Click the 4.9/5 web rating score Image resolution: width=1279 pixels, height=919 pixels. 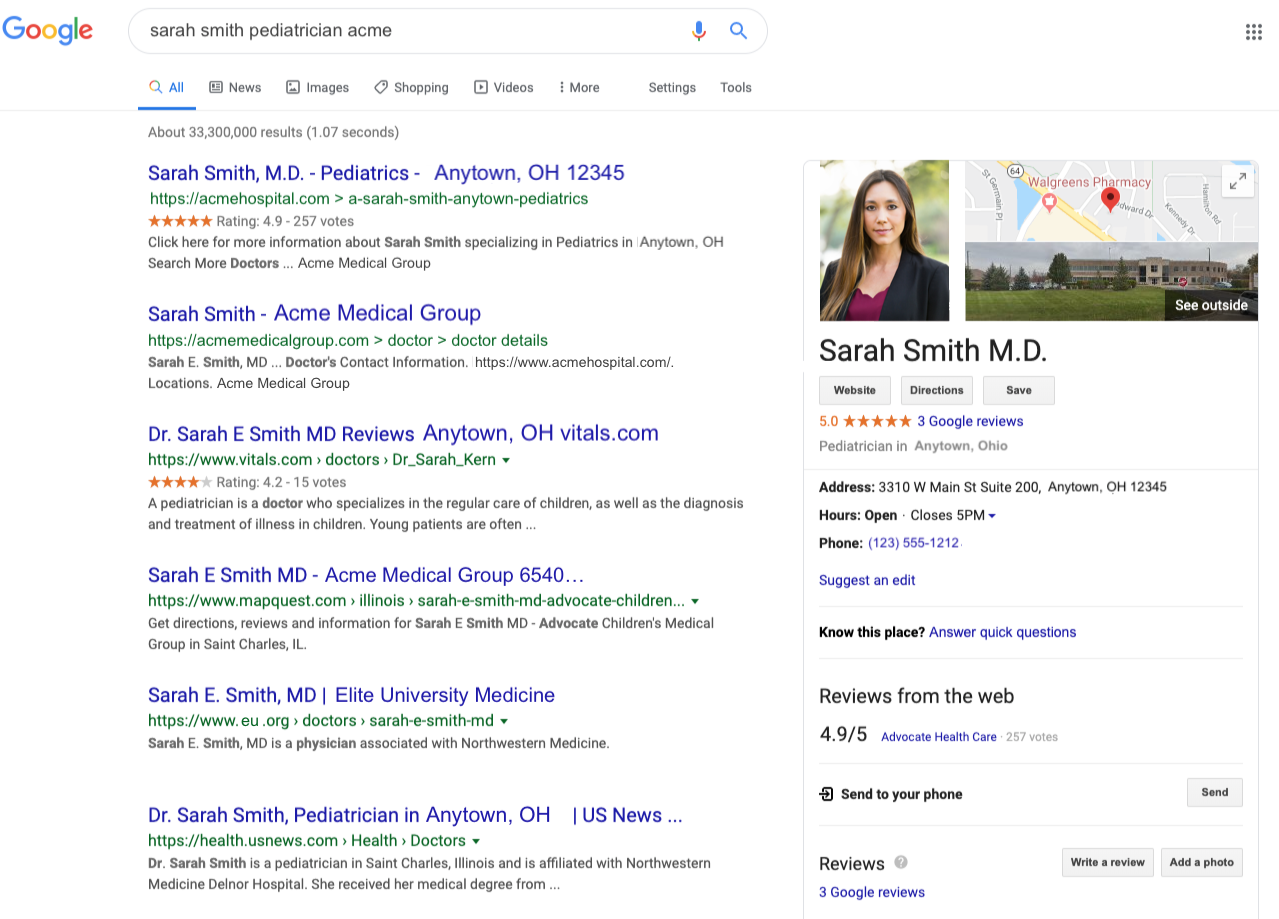click(x=844, y=734)
